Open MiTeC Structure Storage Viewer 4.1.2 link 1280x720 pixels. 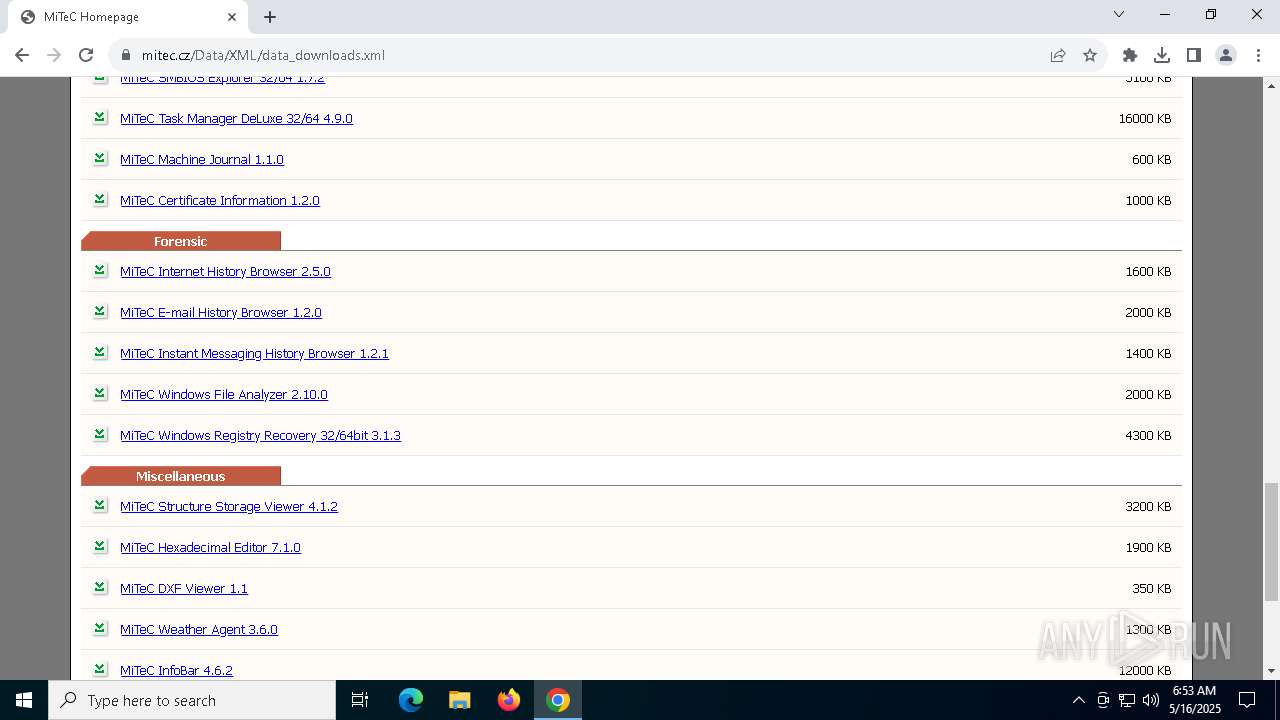229,506
